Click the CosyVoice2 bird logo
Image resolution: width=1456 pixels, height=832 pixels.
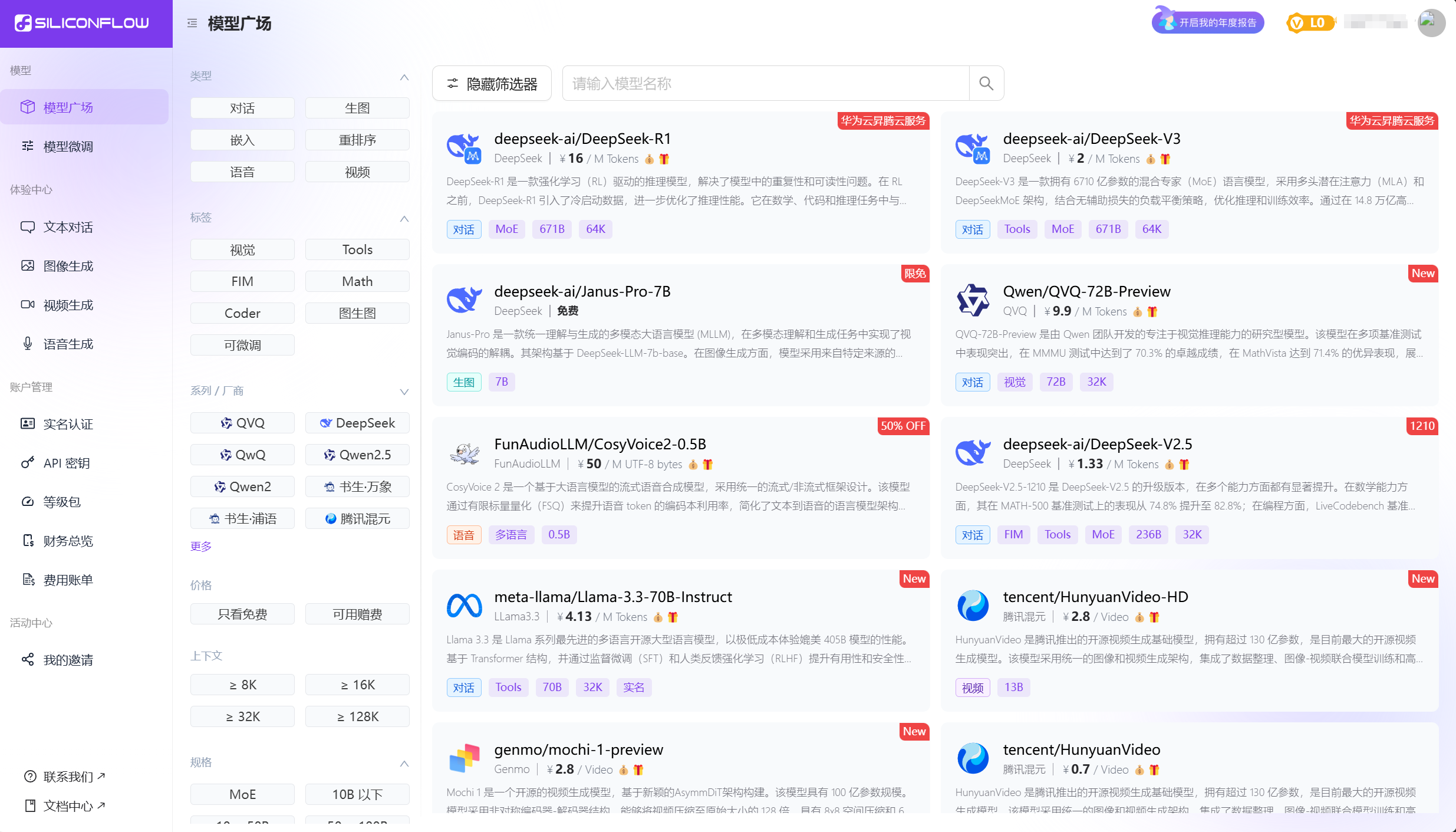[x=465, y=453]
